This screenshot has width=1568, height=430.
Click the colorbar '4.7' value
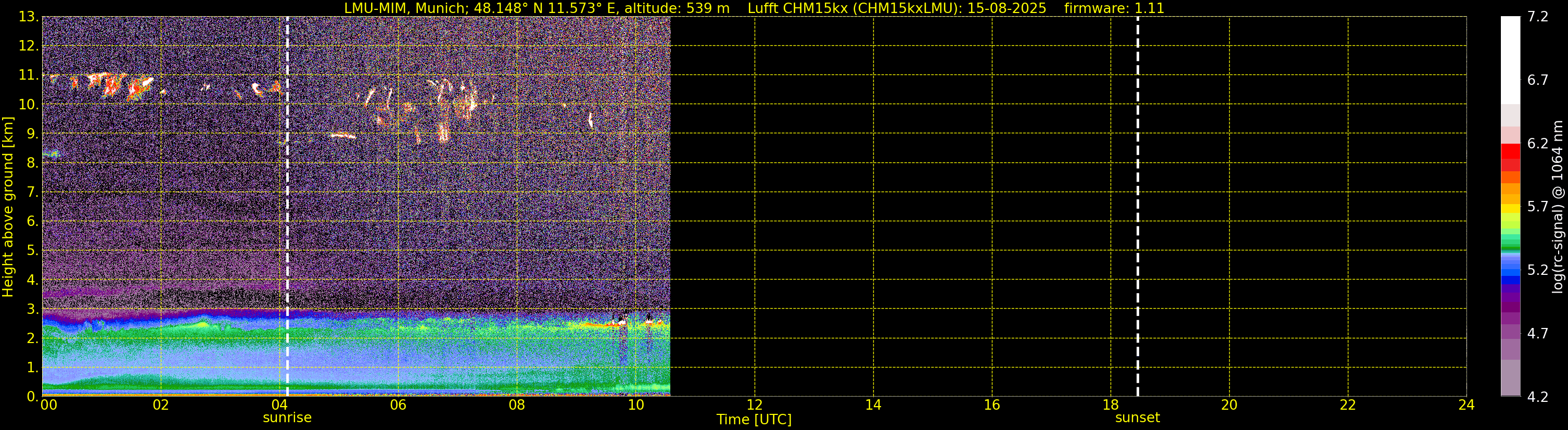coord(1538,334)
